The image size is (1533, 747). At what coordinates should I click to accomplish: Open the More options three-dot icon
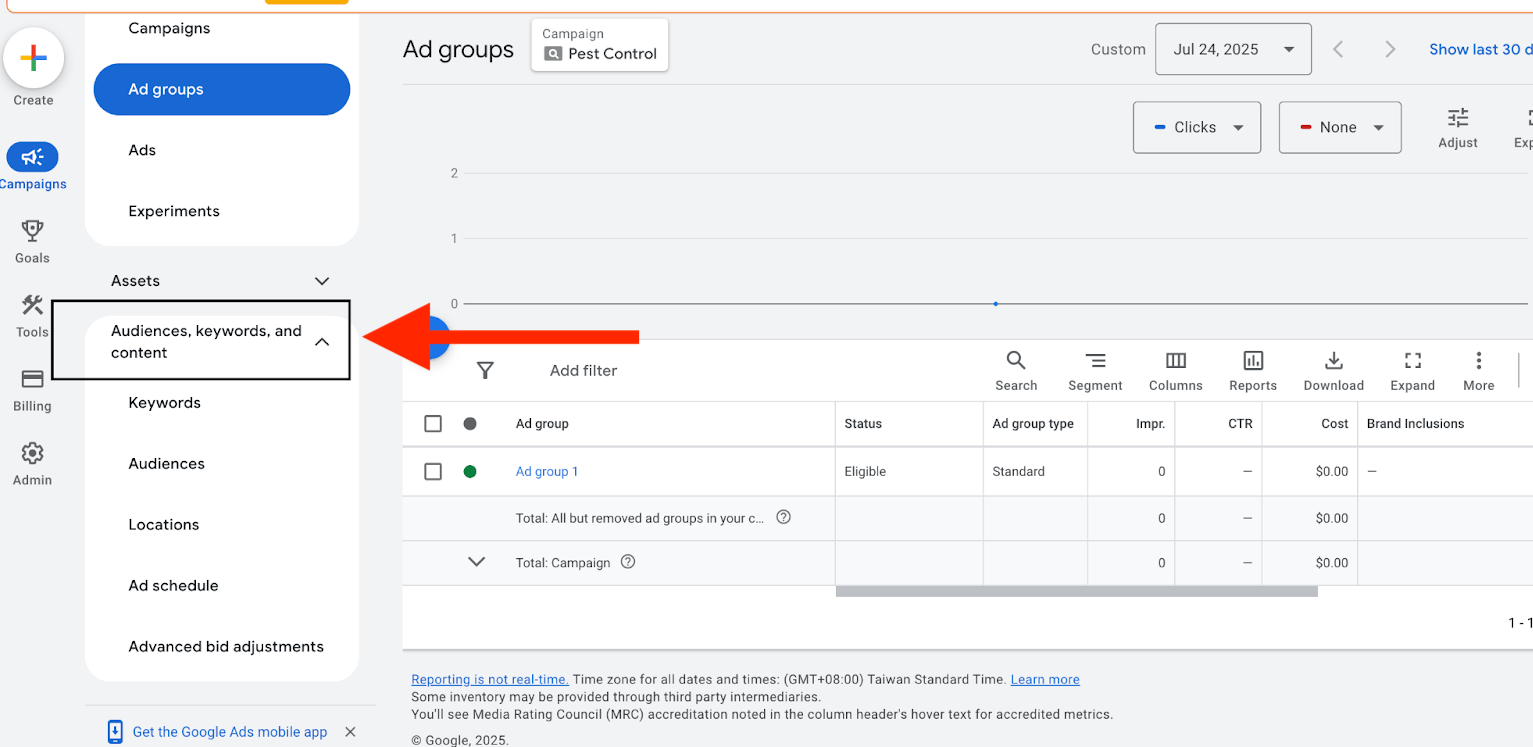click(x=1478, y=361)
